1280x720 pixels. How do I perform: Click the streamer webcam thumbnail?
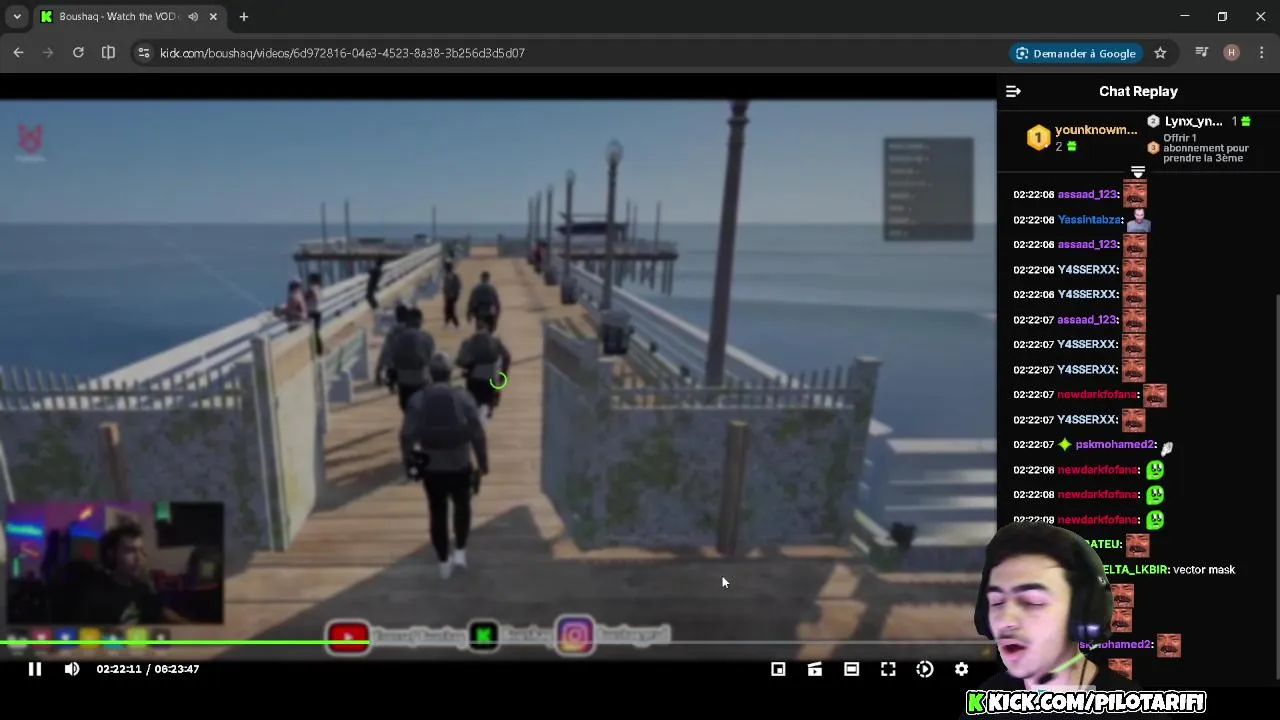(x=113, y=562)
